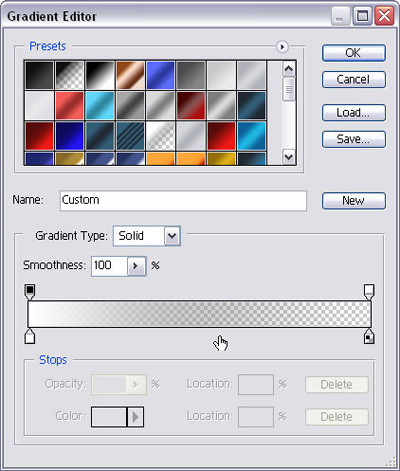
Task: Maximize the Gradient Editor window
Action: tap(362, 16)
